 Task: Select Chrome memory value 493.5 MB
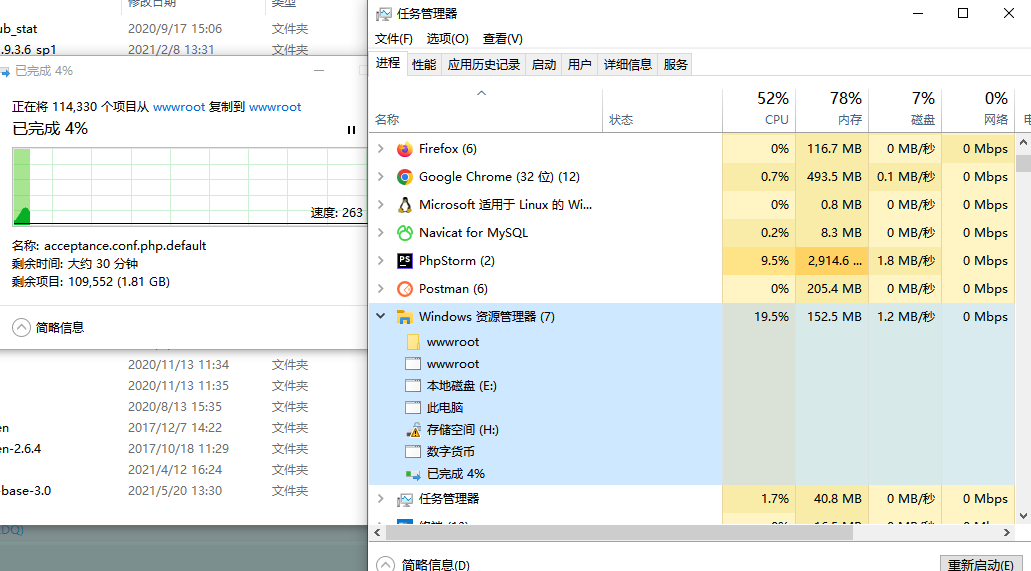click(x=834, y=176)
